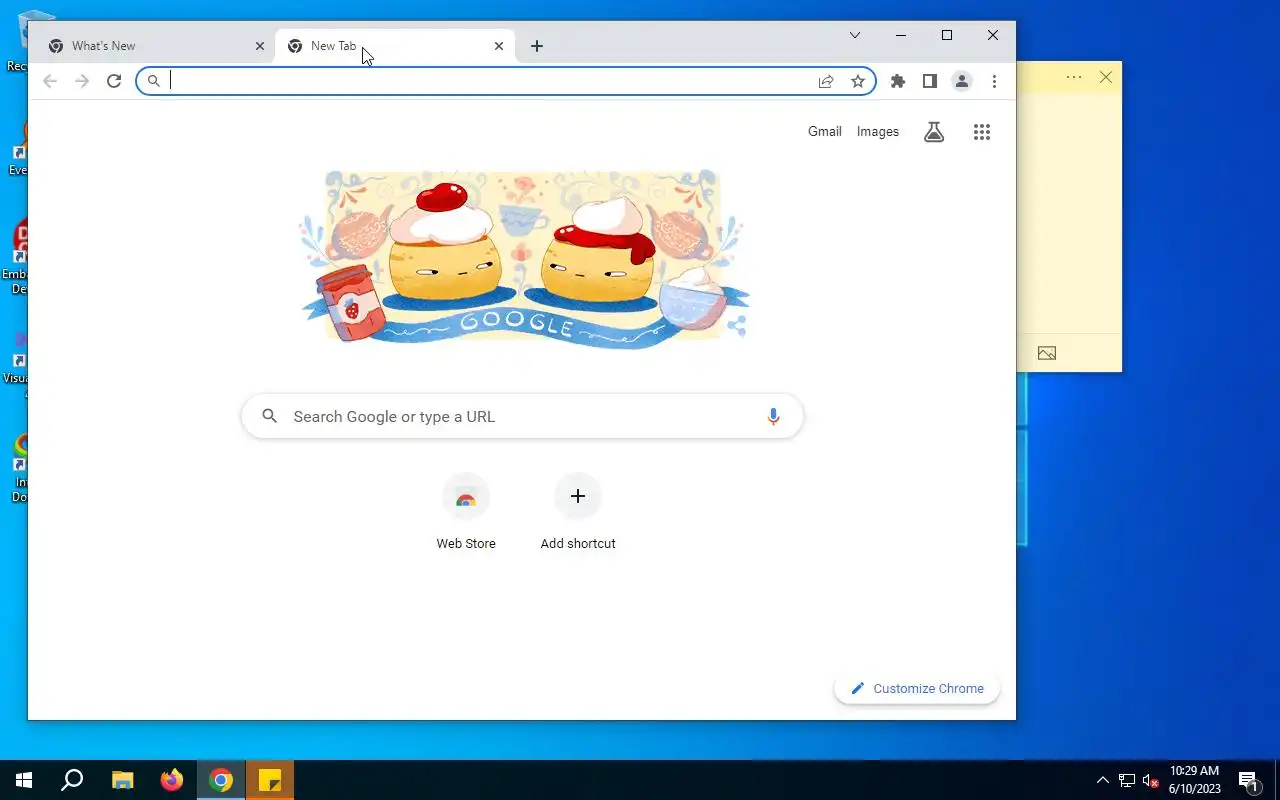Click the share this page icon
This screenshot has height=800, width=1280.
click(826, 81)
